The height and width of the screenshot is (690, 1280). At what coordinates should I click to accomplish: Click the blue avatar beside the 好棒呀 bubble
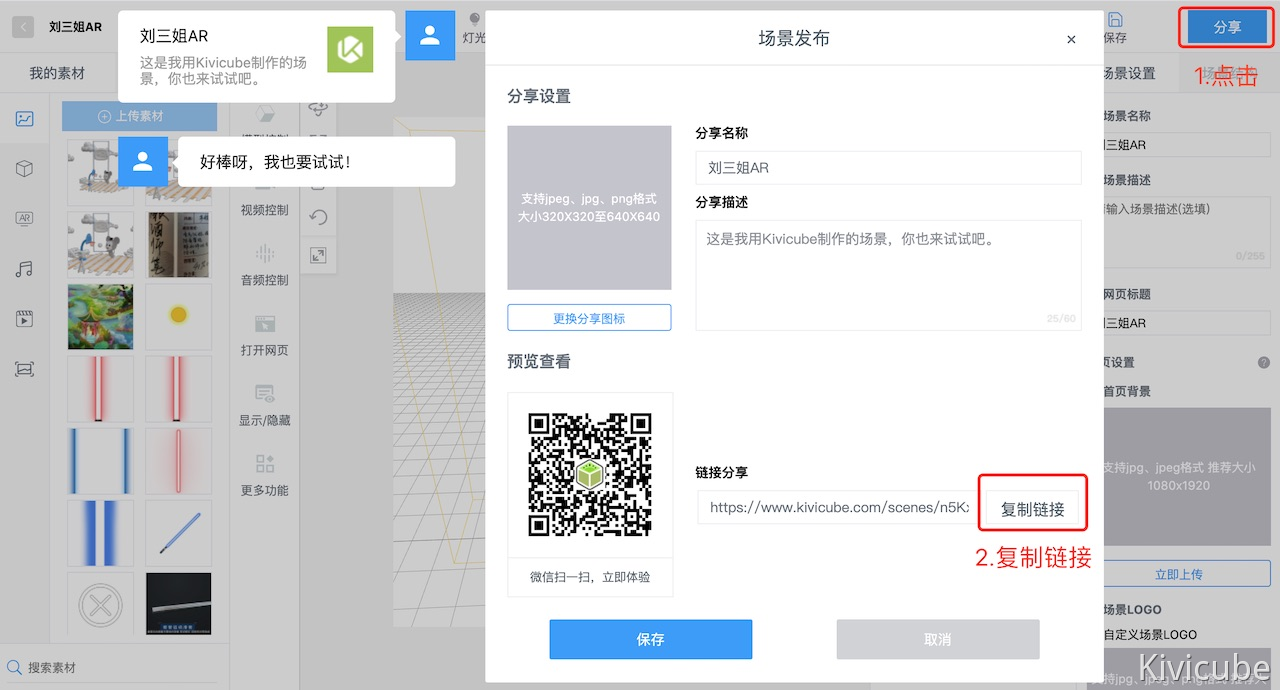tap(143, 161)
